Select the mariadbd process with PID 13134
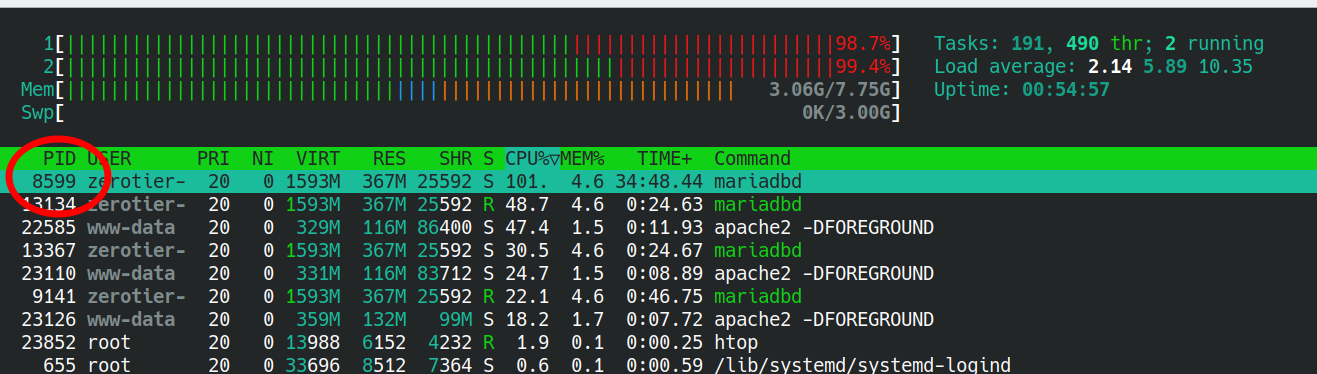This screenshot has width=1317, height=374. tap(658, 204)
